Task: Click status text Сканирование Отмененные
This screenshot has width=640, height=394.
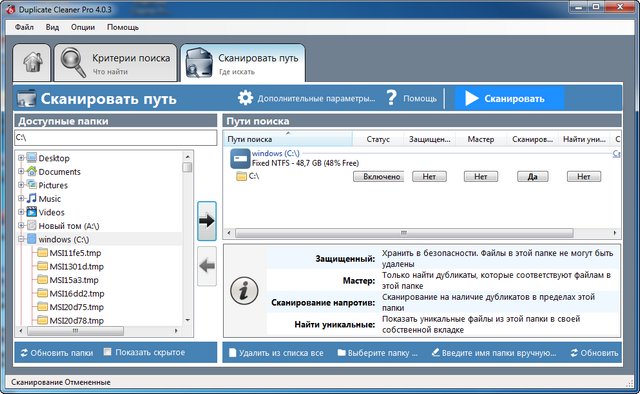Action: coord(61,382)
